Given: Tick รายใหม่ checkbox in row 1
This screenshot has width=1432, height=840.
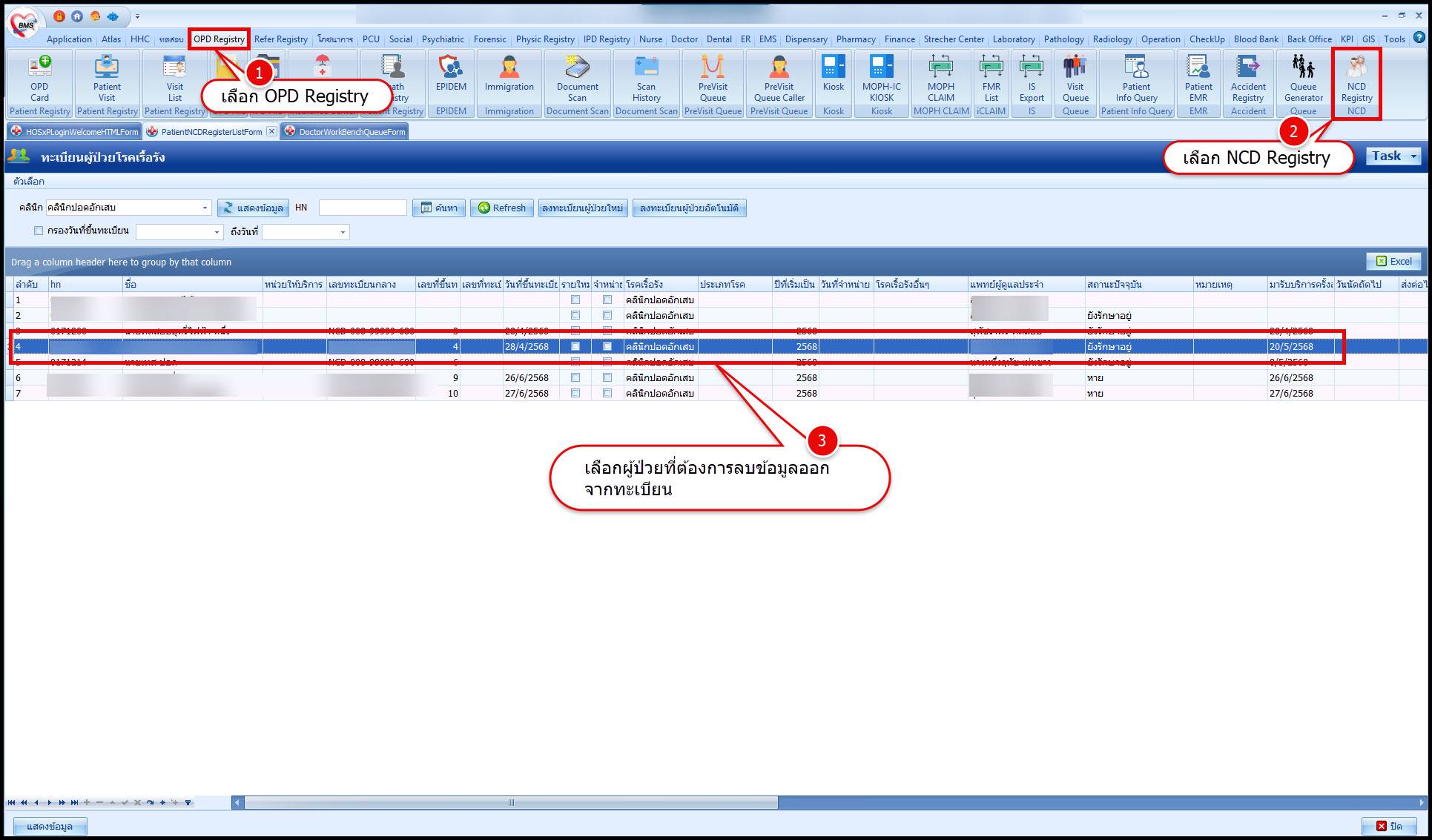Looking at the screenshot, I should pos(575,300).
